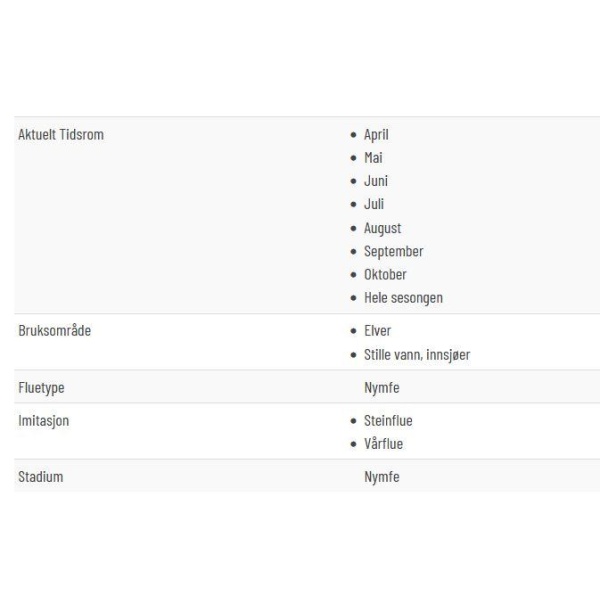This screenshot has width=600, height=600.
Task: Click the 'Vårflue' imitation entry
Action: coord(383,444)
